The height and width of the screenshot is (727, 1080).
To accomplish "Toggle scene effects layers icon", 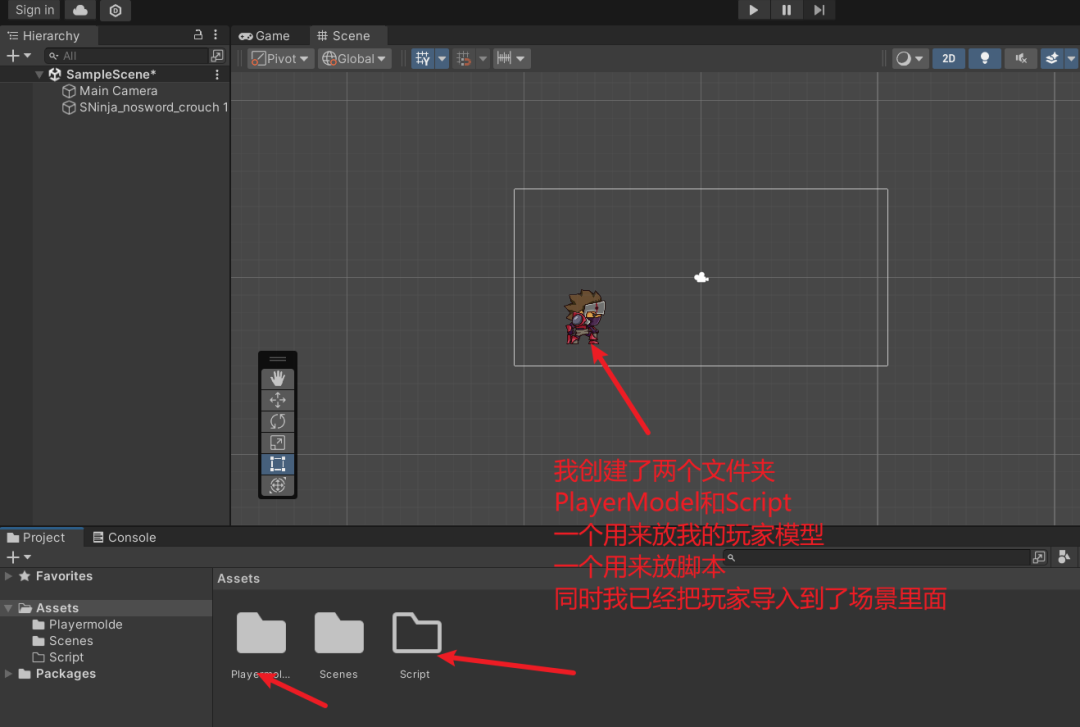I will [1052, 59].
